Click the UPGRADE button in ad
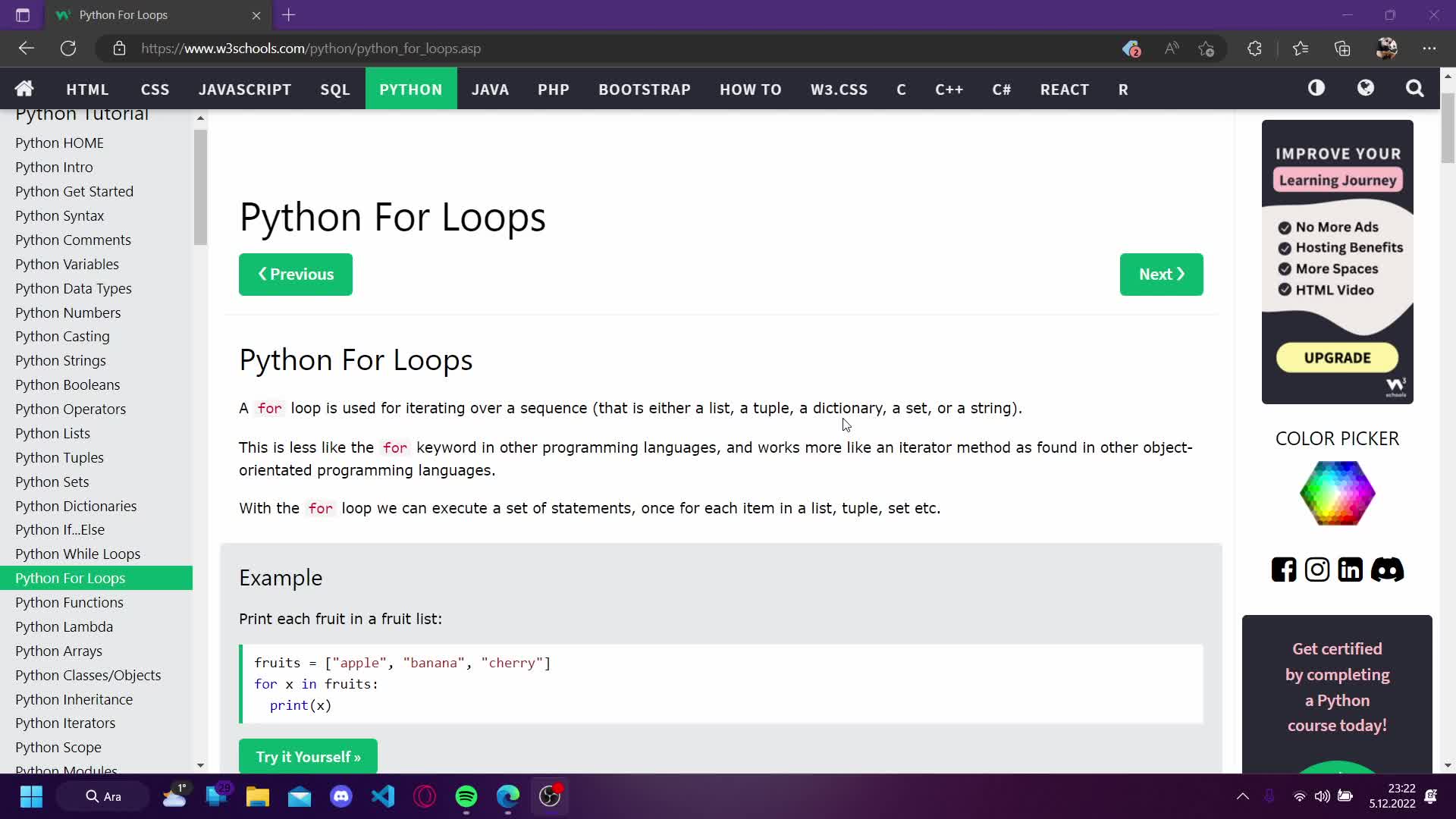Screen dimensions: 1456x819 [x=1337, y=358]
